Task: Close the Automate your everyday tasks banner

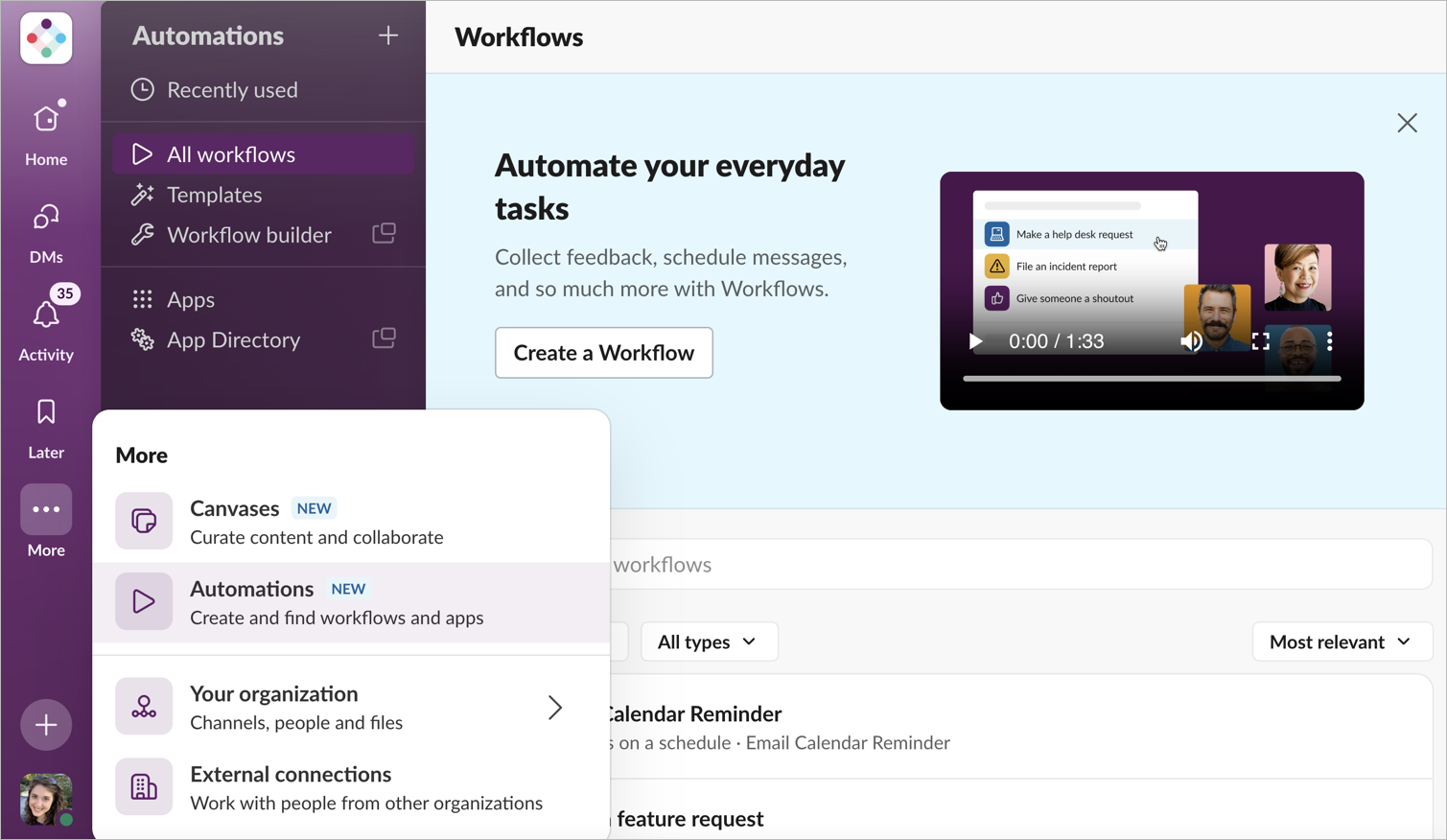Action: [x=1407, y=123]
